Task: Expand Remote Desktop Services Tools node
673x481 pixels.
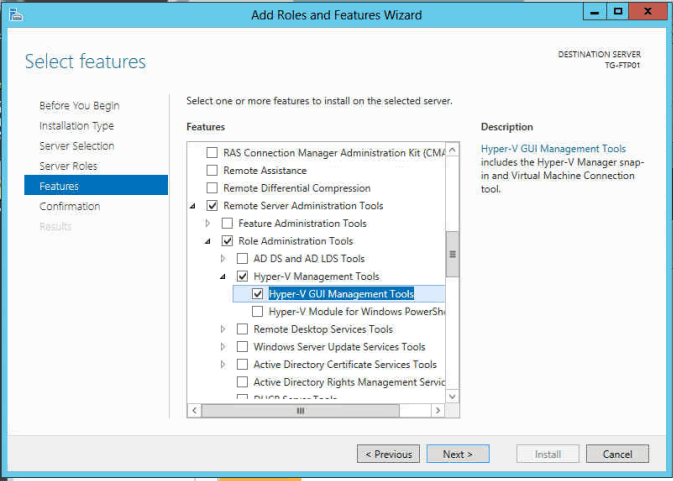Action: (223, 329)
